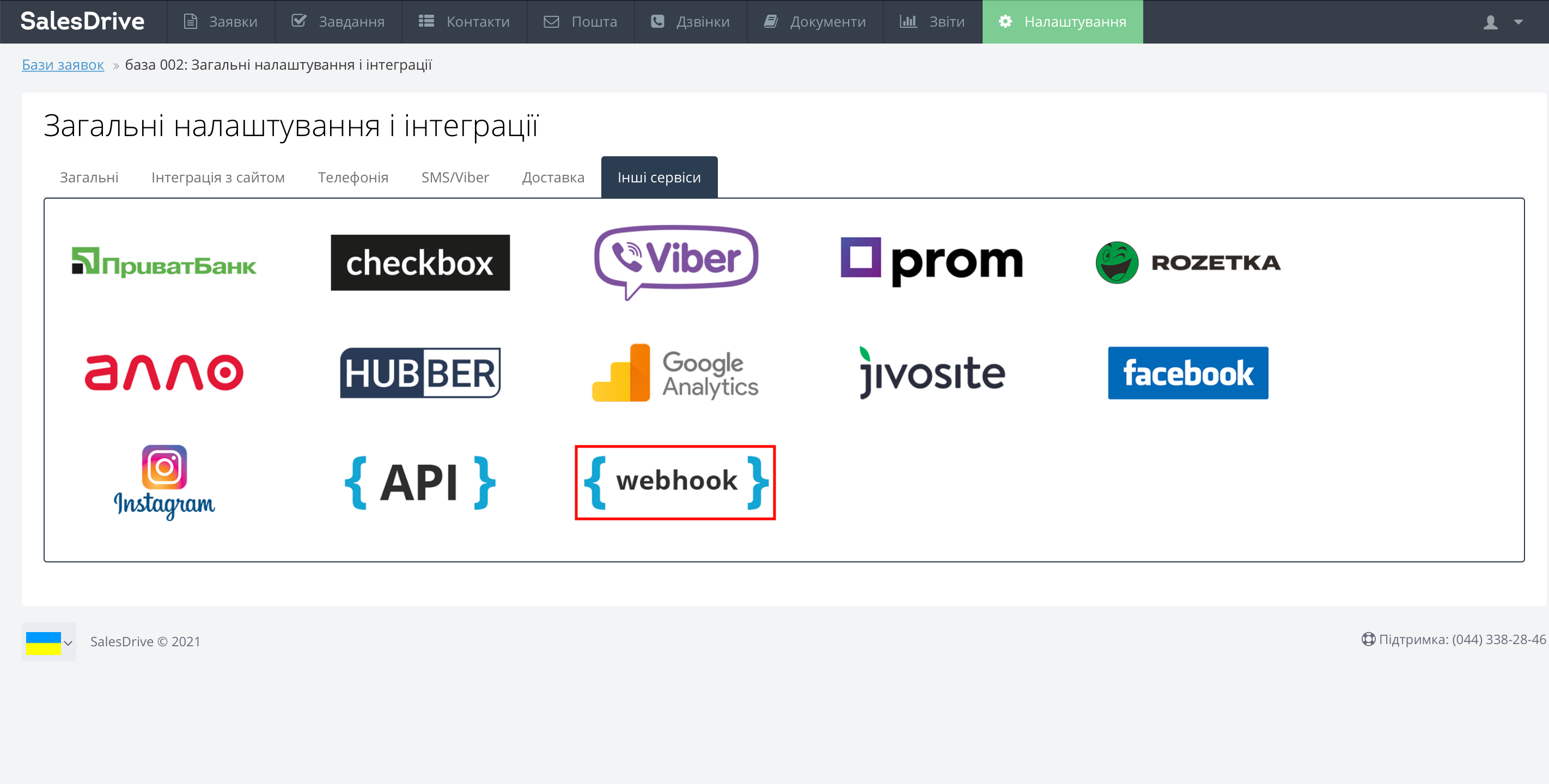Open the checkbox integration logo
The height and width of the screenshot is (784, 1549).
pyautogui.click(x=420, y=263)
